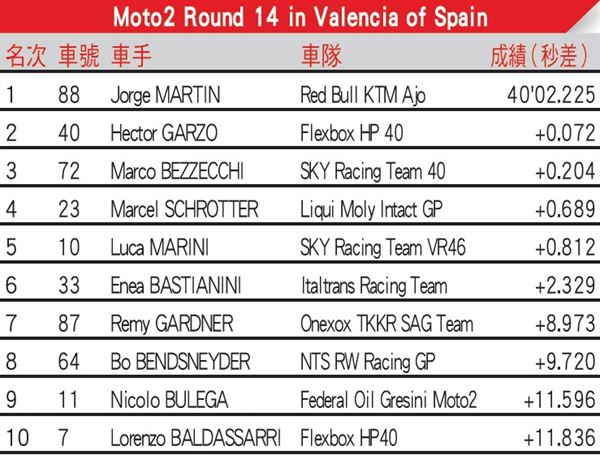Click winning time 40'02.225
The width and height of the screenshot is (600, 455).
point(551,95)
